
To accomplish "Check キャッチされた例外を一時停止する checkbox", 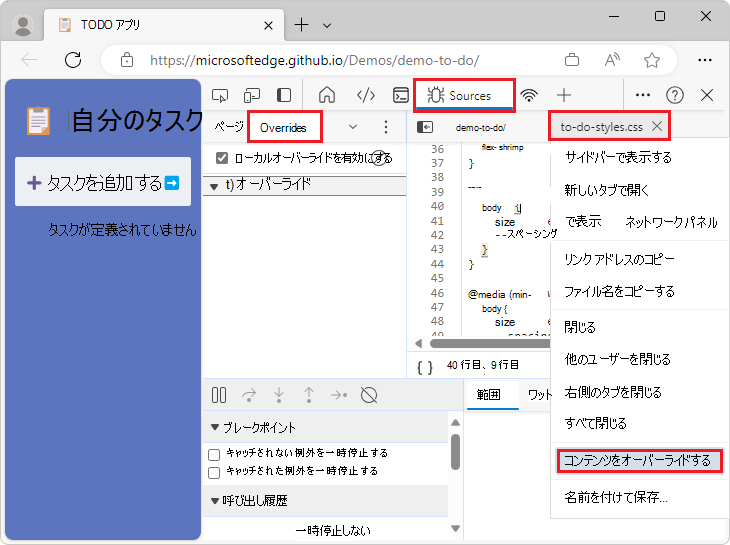I will (x=214, y=473).
